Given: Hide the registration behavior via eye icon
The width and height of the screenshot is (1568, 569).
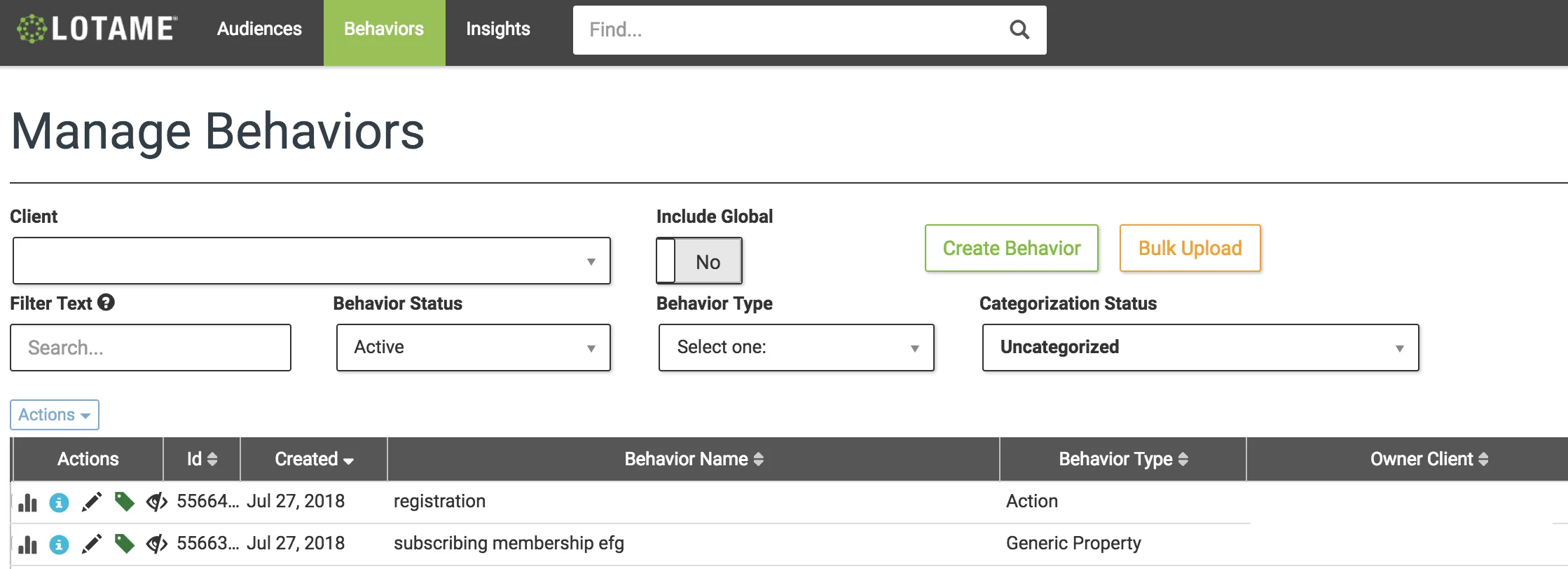Looking at the screenshot, I should click(156, 502).
